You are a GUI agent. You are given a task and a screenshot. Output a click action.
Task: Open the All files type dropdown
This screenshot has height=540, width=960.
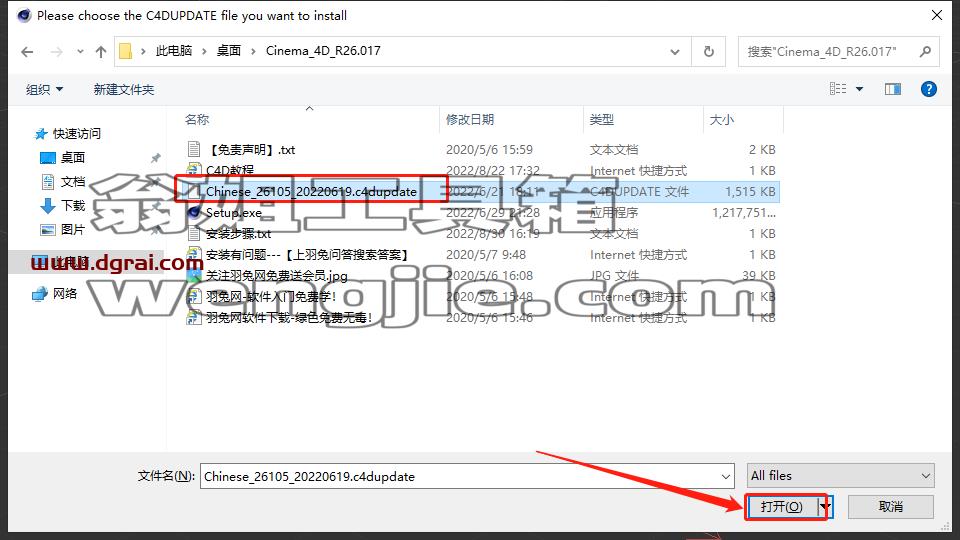click(x=841, y=476)
